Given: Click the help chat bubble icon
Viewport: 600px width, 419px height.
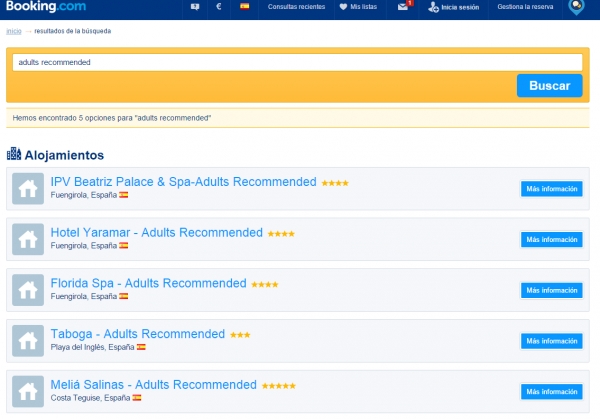Looking at the screenshot, I should tap(578, 7).
